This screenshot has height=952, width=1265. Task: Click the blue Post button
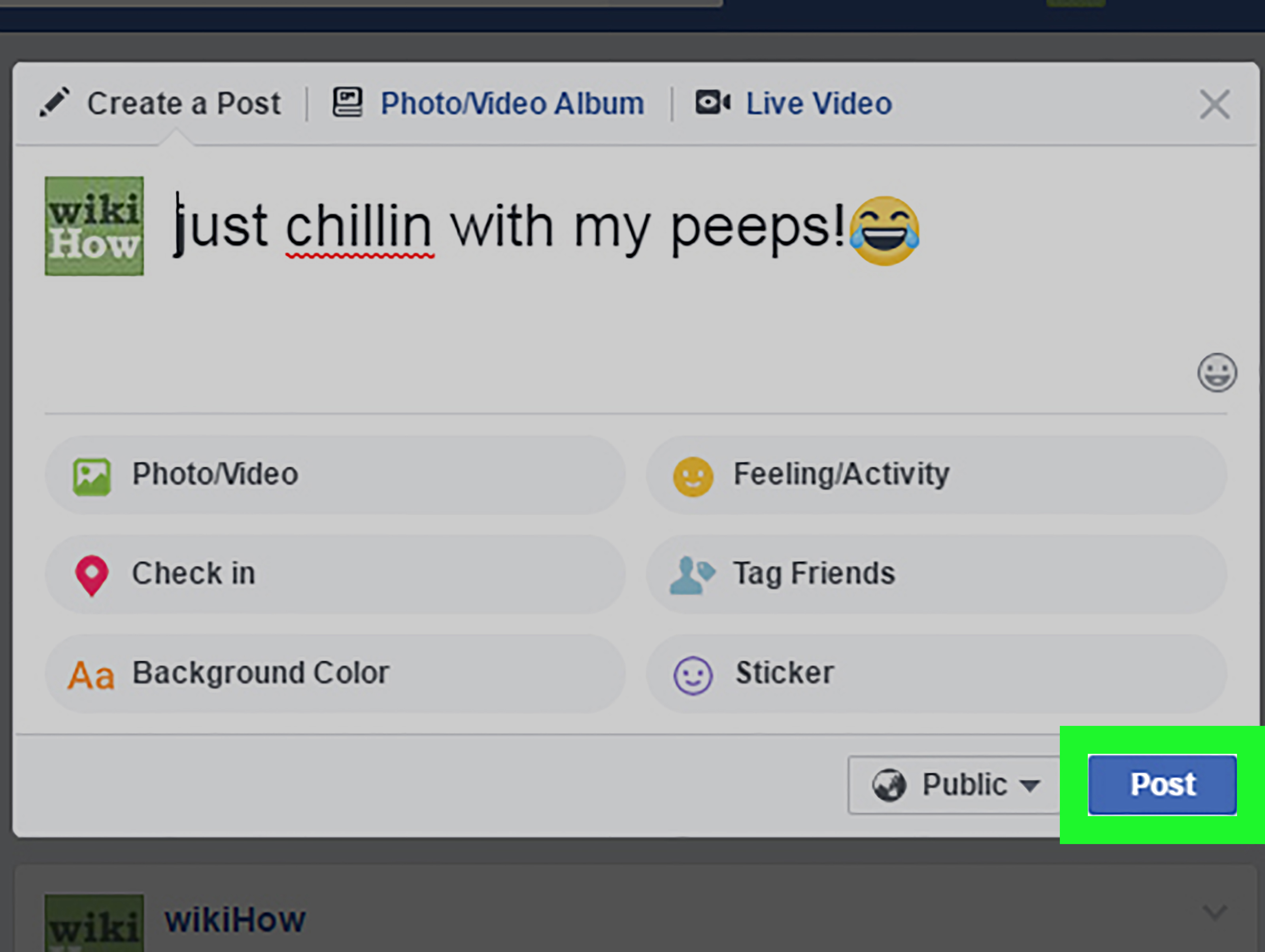(x=1162, y=784)
